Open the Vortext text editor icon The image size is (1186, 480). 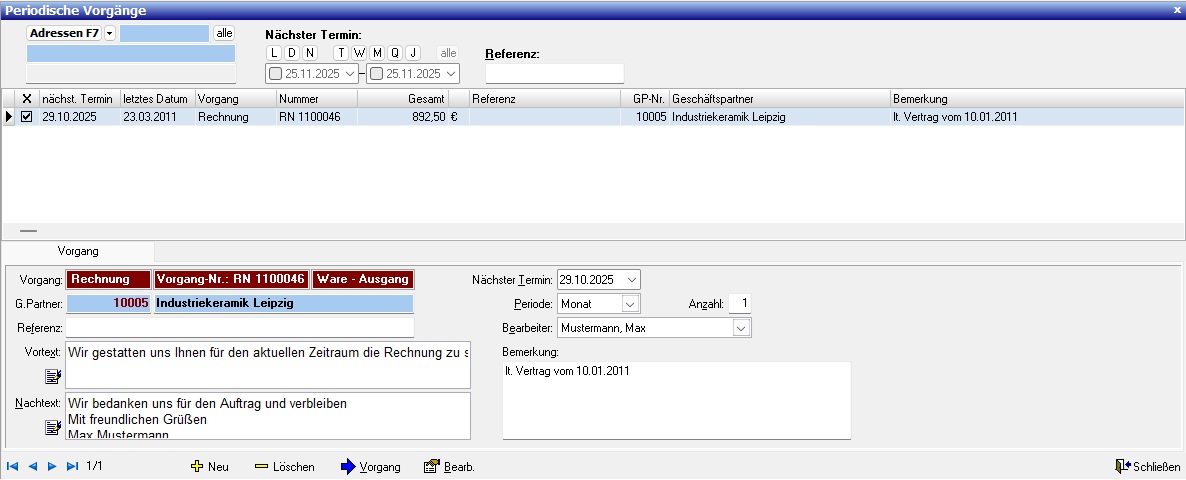point(53,376)
